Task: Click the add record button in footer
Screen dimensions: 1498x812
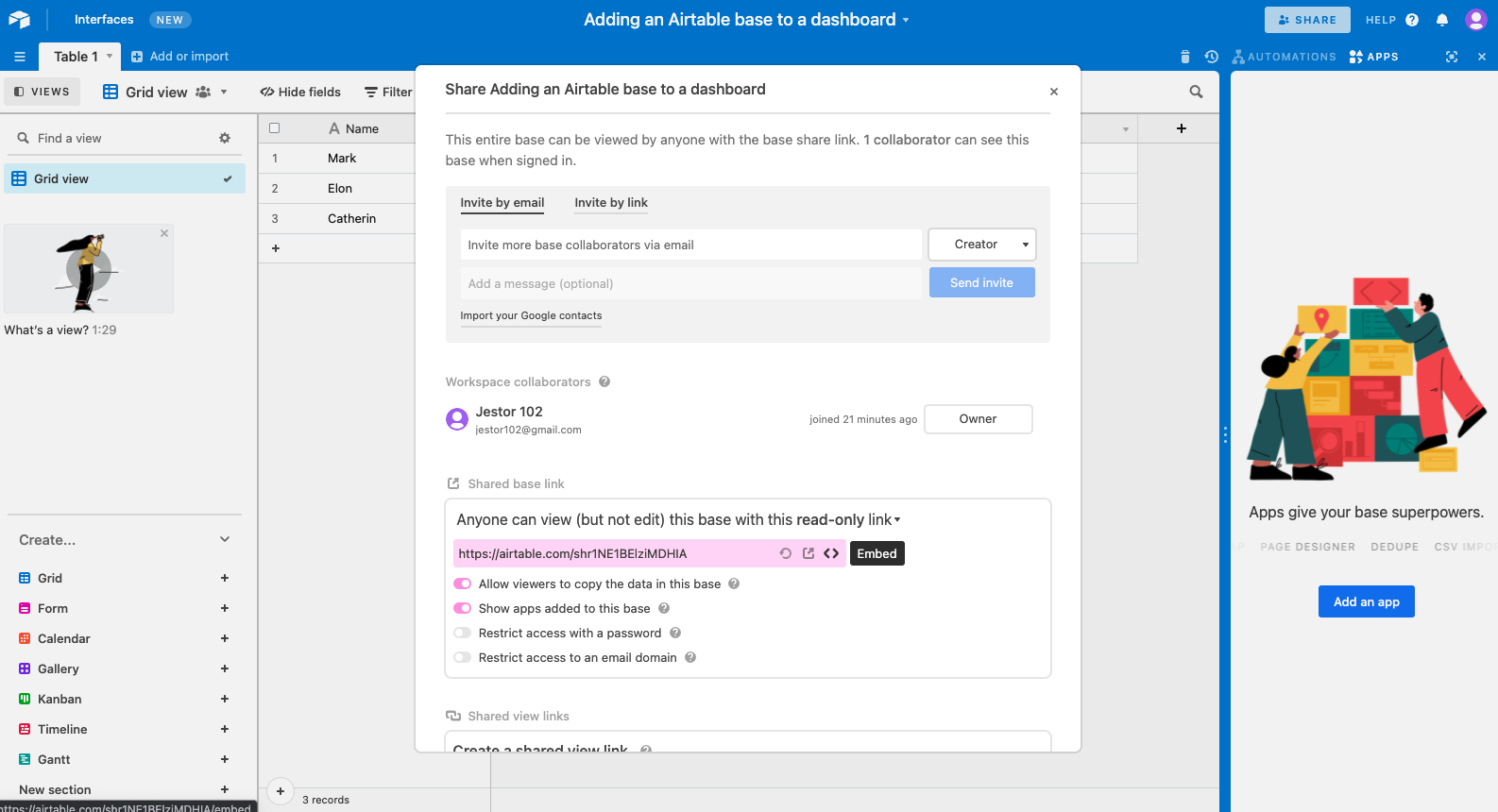Action: click(x=281, y=791)
